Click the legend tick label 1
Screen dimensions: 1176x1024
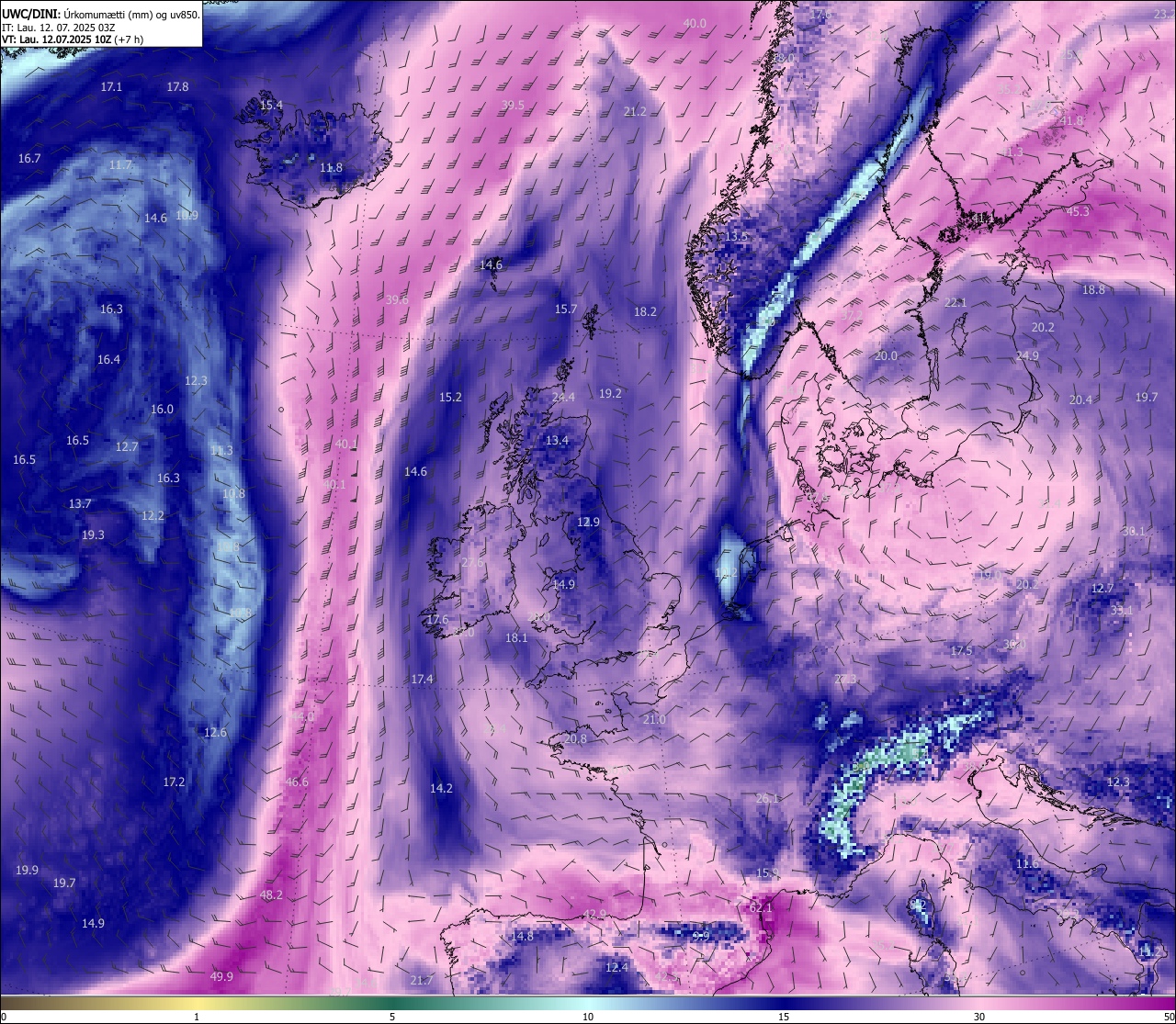(197, 1017)
